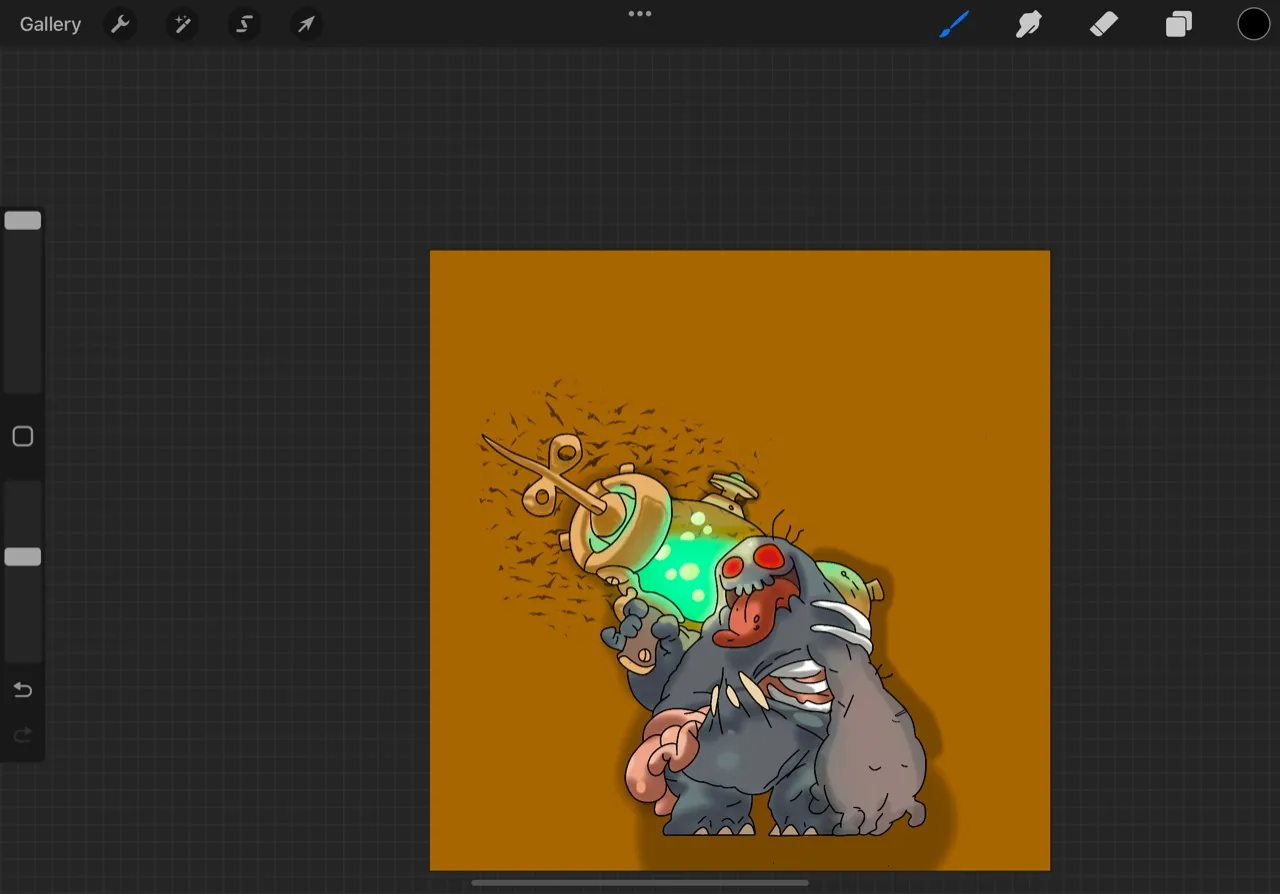The height and width of the screenshot is (894, 1280).
Task: Open the Actions wrench menu
Action: coord(120,25)
